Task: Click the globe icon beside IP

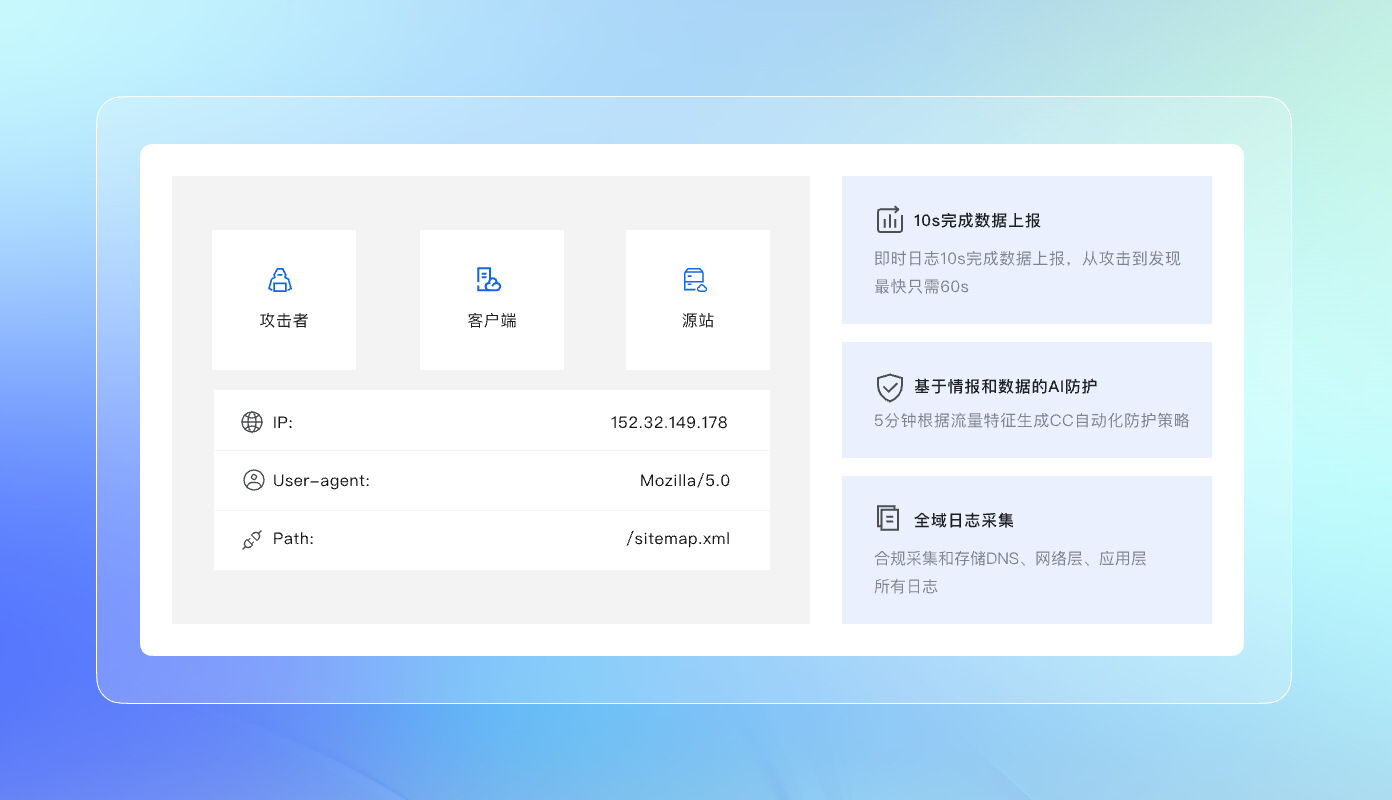Action: pyautogui.click(x=252, y=422)
